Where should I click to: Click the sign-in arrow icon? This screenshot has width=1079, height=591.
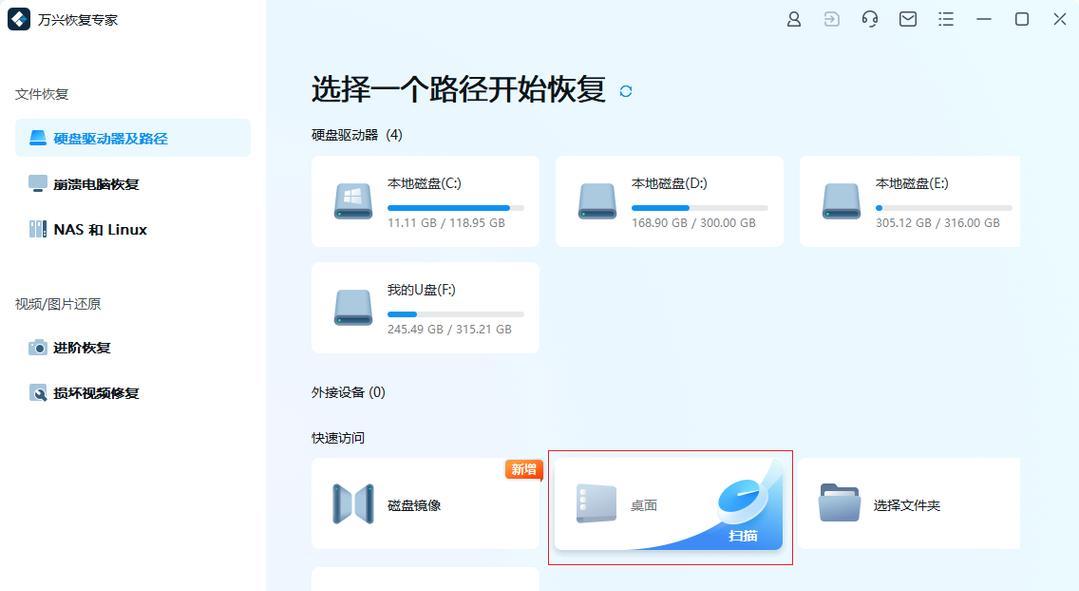(x=831, y=19)
